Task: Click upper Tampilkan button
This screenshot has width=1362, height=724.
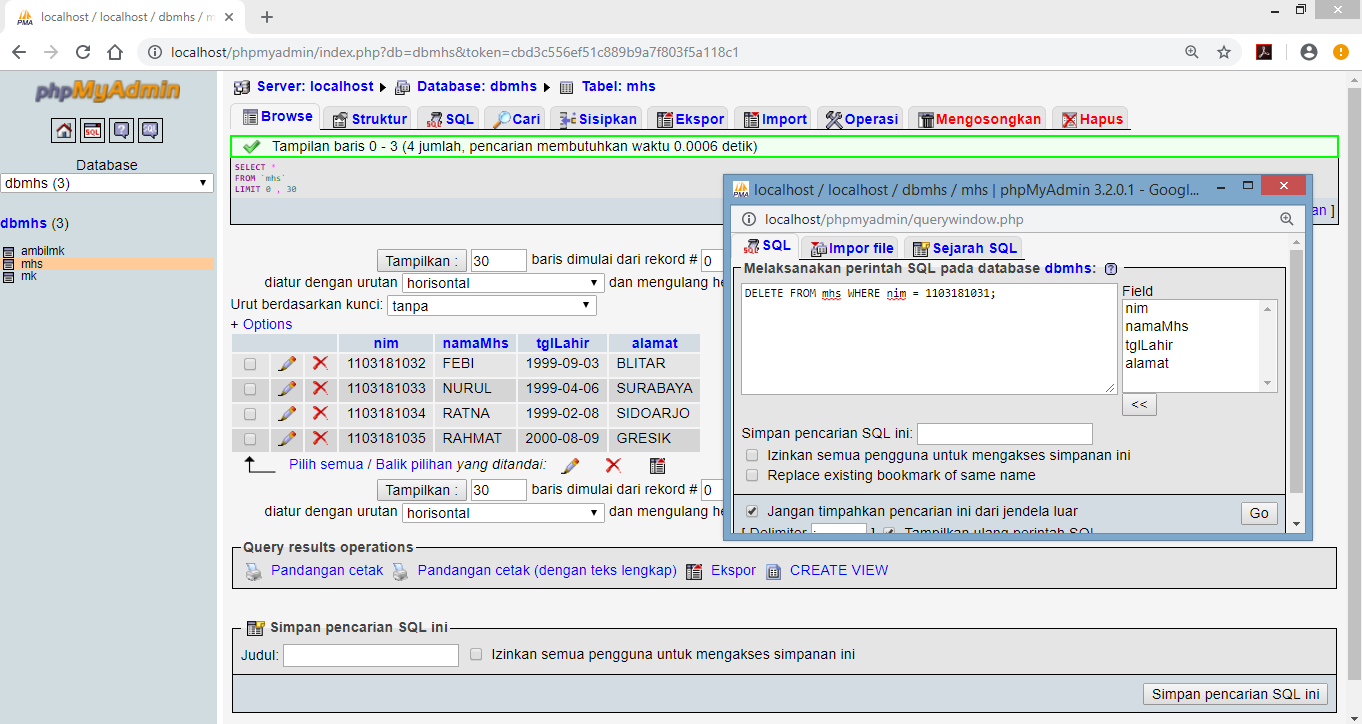Action: click(422, 261)
